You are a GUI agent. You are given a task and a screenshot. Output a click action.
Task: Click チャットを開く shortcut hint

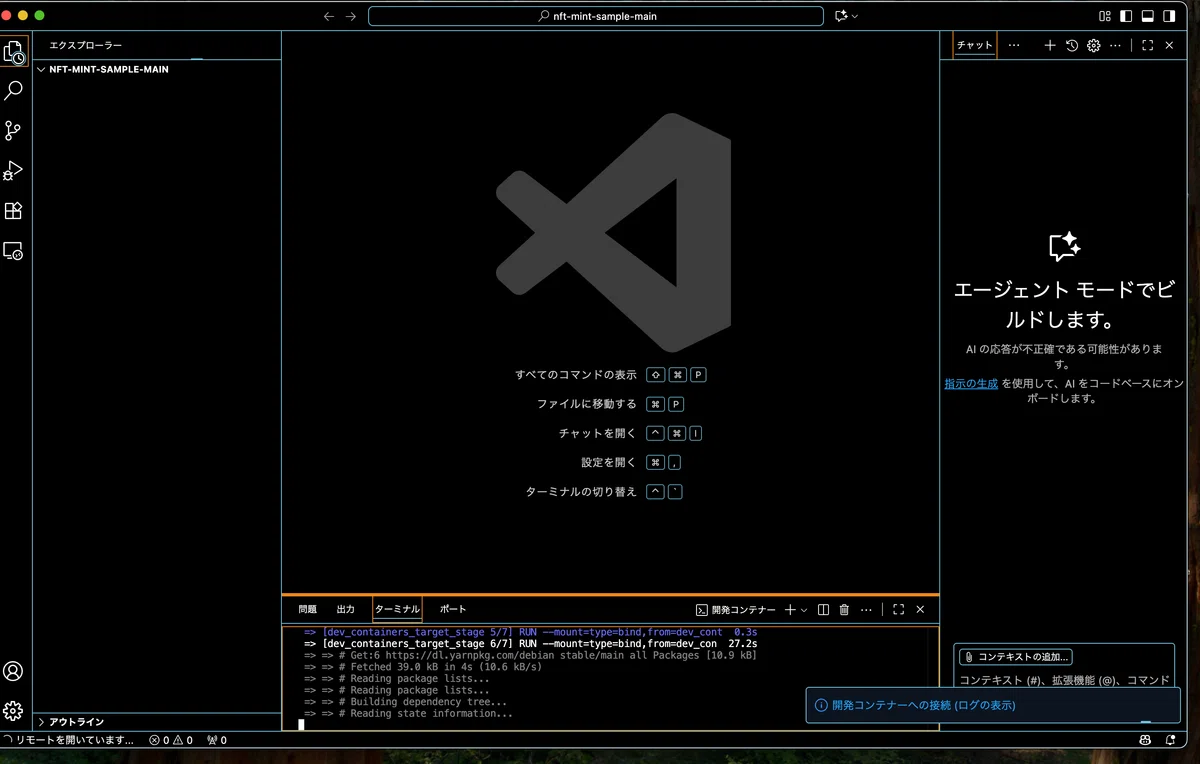[x=598, y=433]
